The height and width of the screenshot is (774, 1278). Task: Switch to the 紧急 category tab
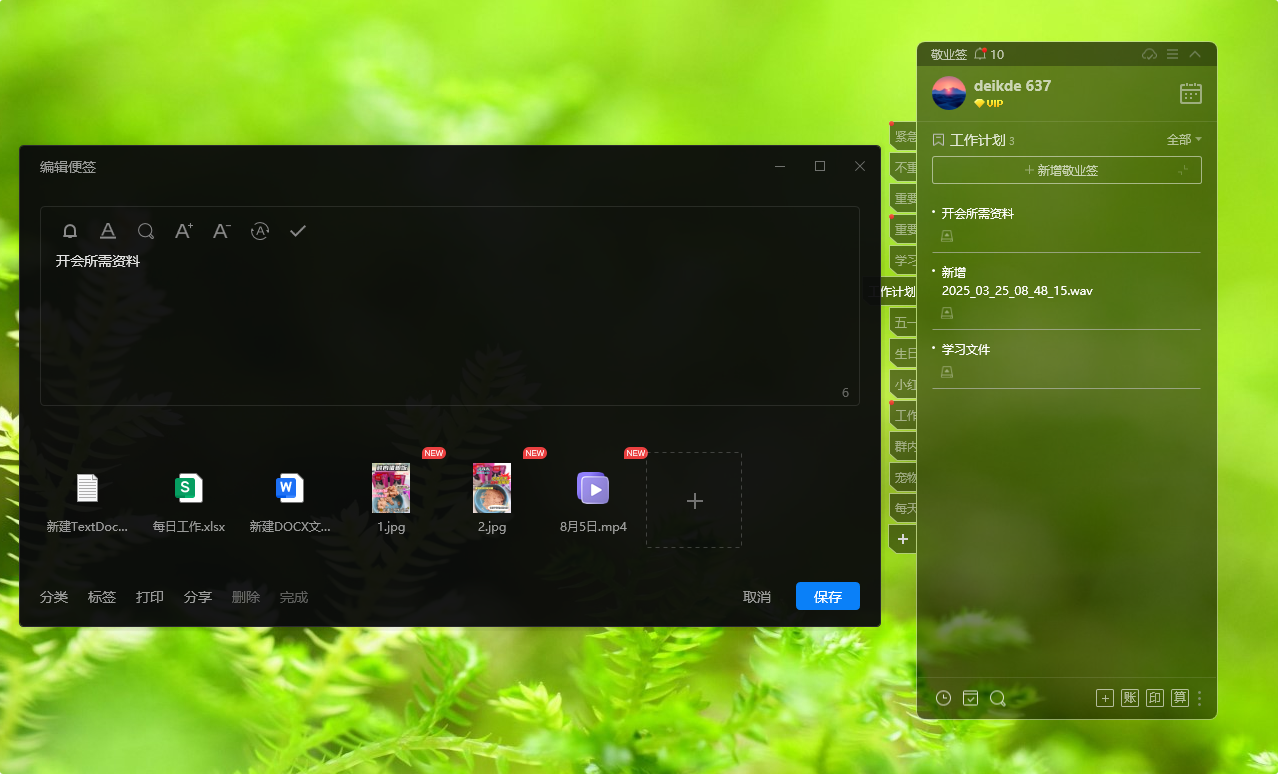coord(904,136)
